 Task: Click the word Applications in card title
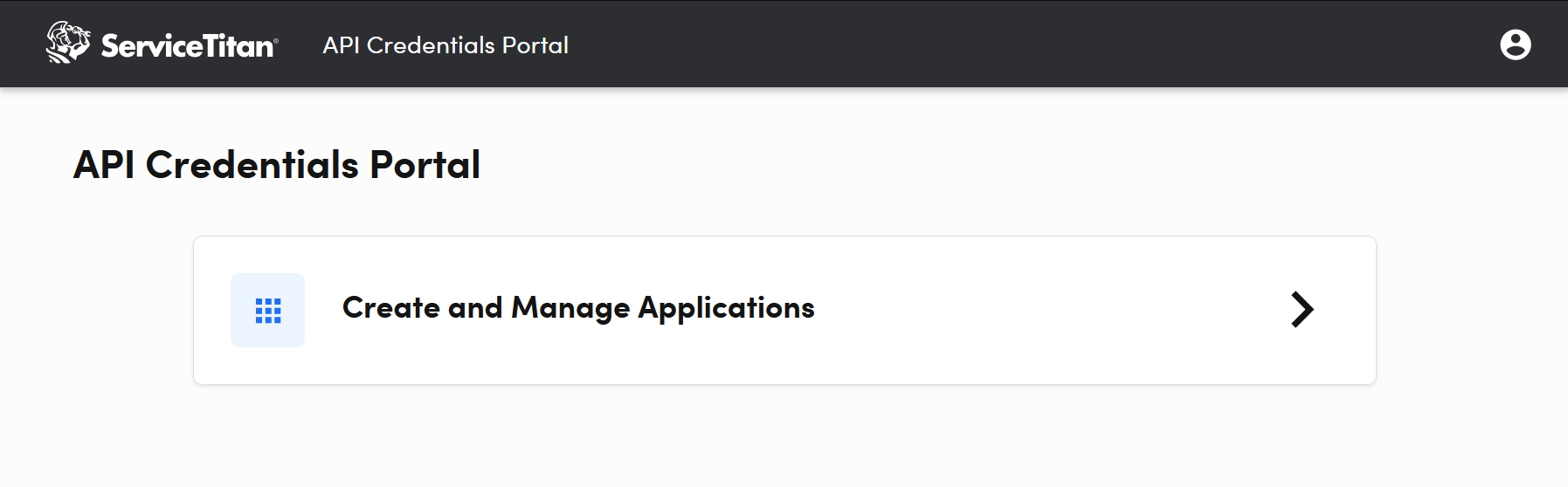point(726,308)
